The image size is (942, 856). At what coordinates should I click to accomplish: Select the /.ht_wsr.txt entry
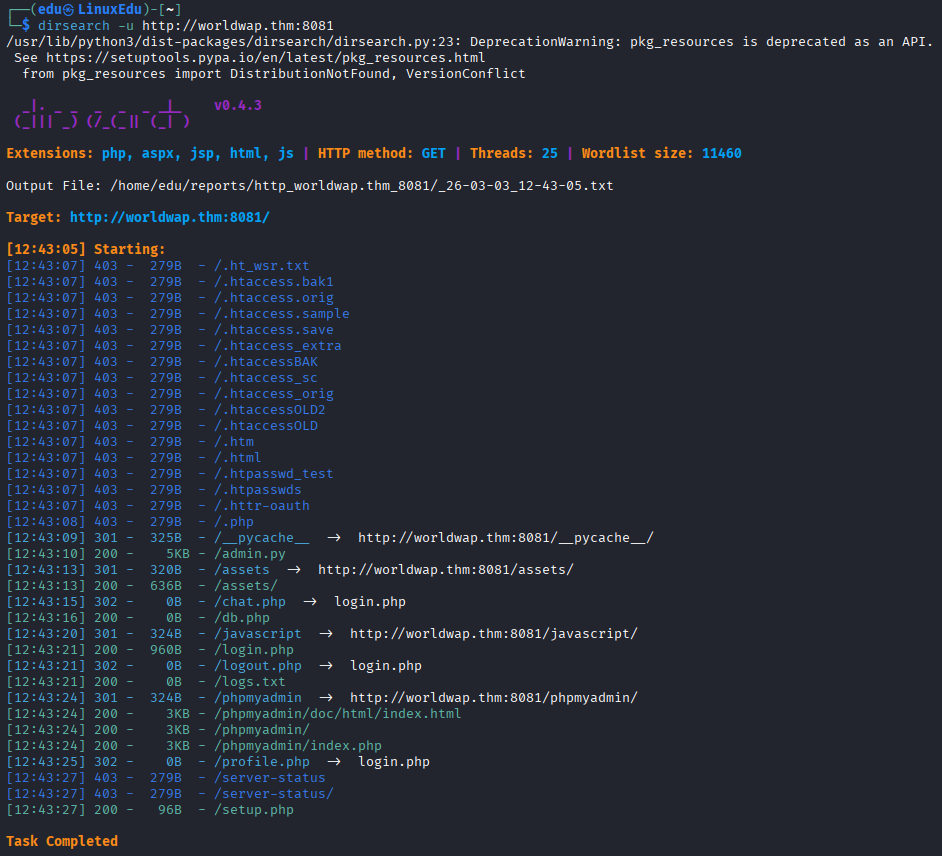coord(262,266)
